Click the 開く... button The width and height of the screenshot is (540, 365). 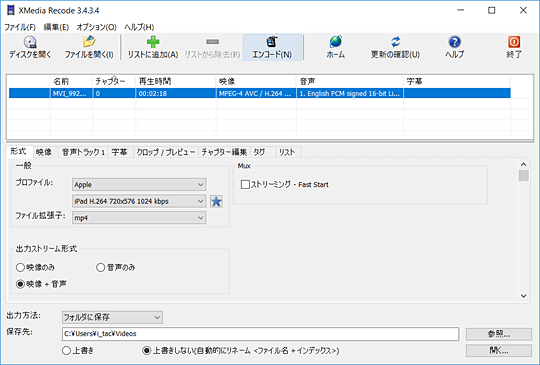[499, 351]
